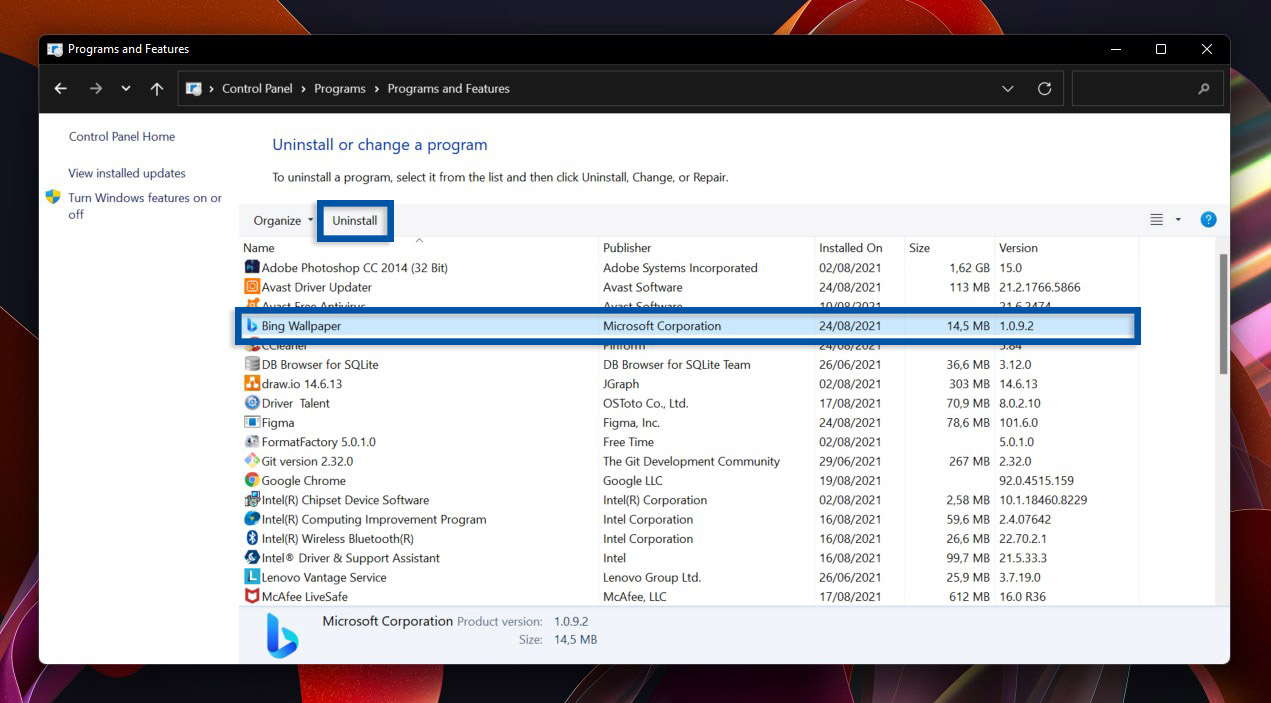This screenshot has width=1271, height=703.
Task: Click the Google Chrome icon in the list
Action: pyautogui.click(x=252, y=480)
